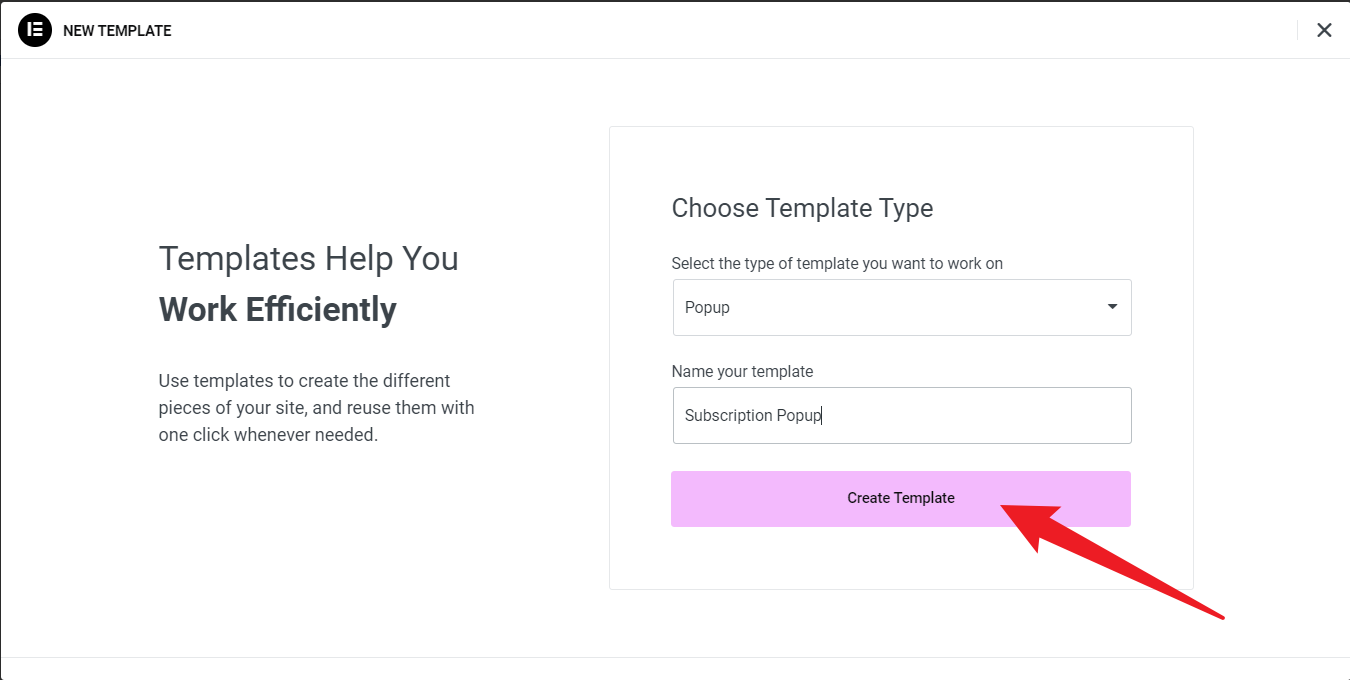
Task: Click the blank footer strip below the divider
Action: pos(675,669)
